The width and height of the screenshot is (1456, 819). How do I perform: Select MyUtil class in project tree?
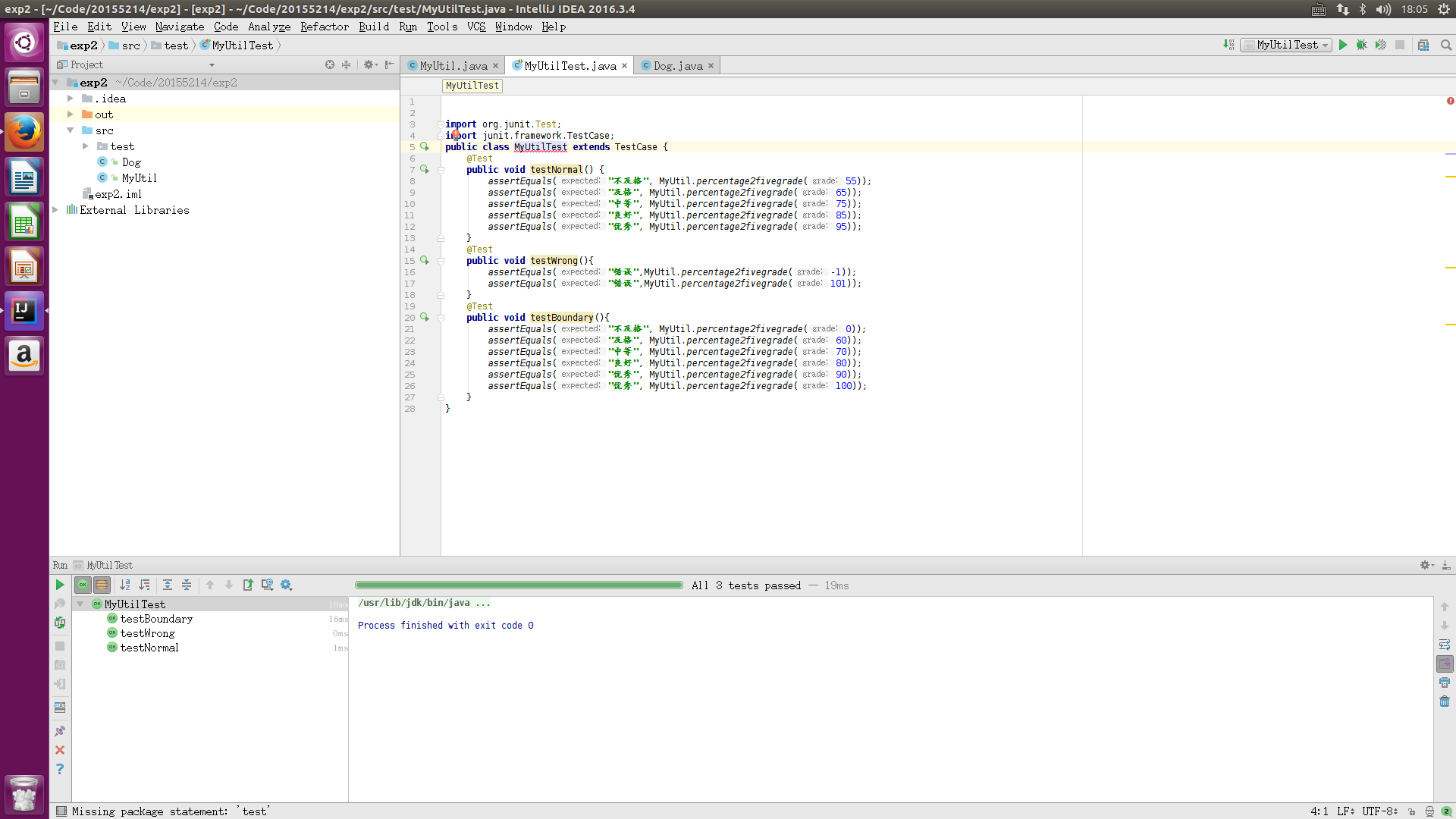click(x=139, y=178)
